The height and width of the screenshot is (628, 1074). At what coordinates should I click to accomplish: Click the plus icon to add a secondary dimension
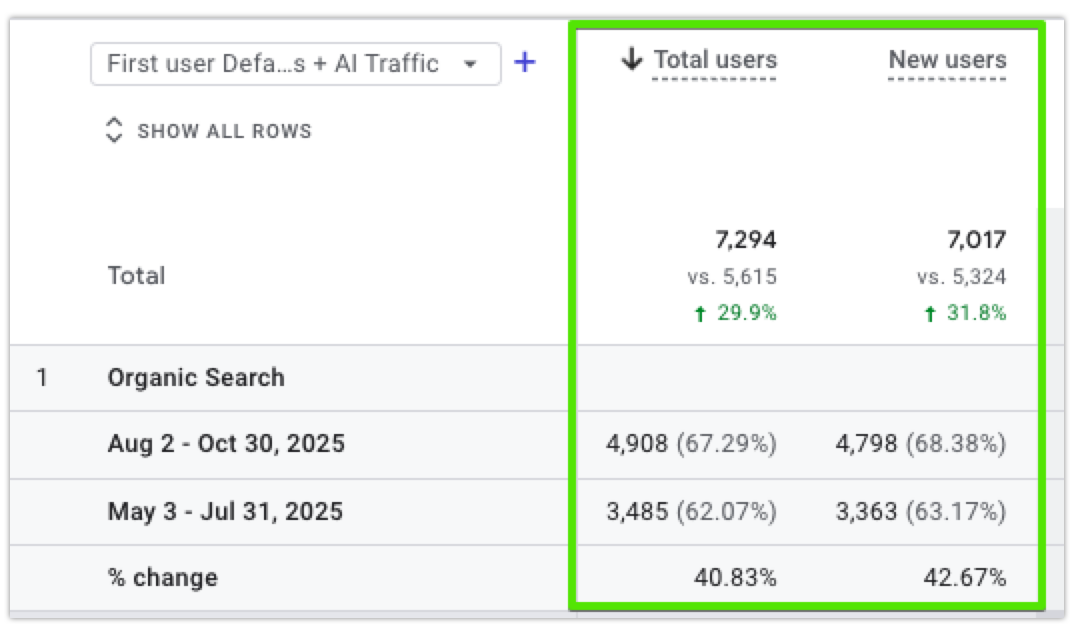pos(525,62)
